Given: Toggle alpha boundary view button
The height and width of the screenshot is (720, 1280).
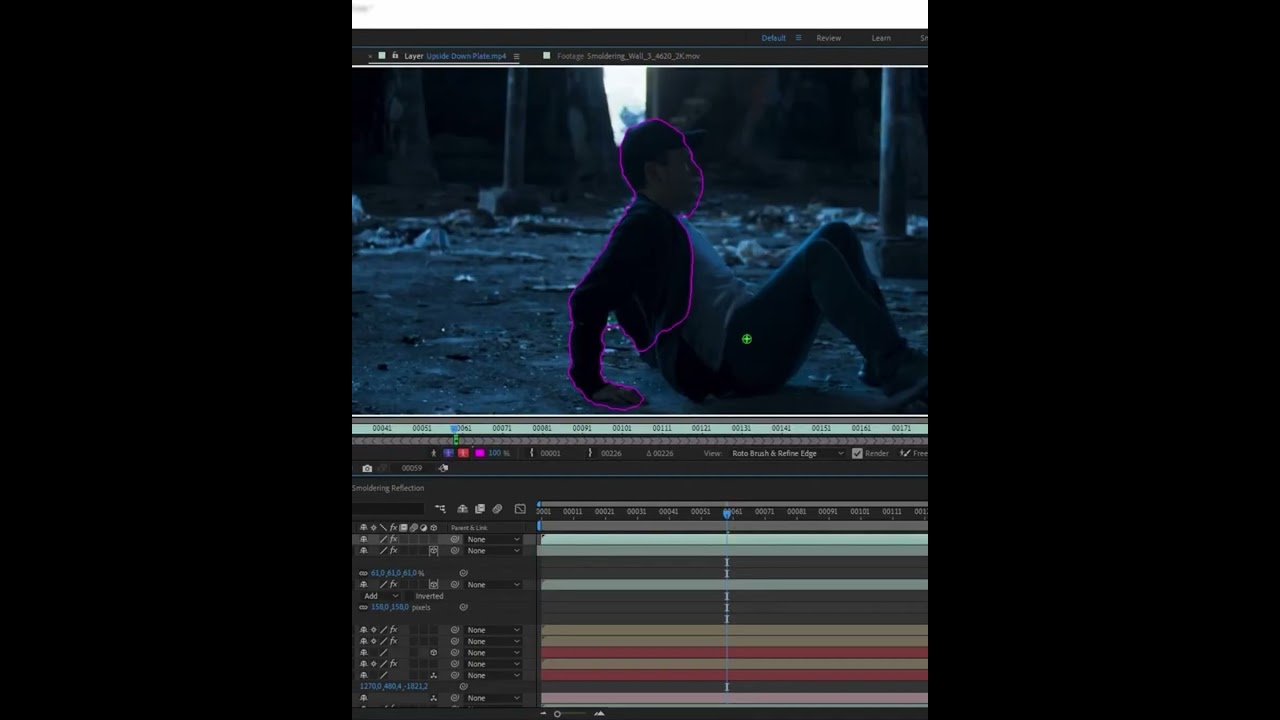Looking at the screenshot, I should (x=448, y=453).
